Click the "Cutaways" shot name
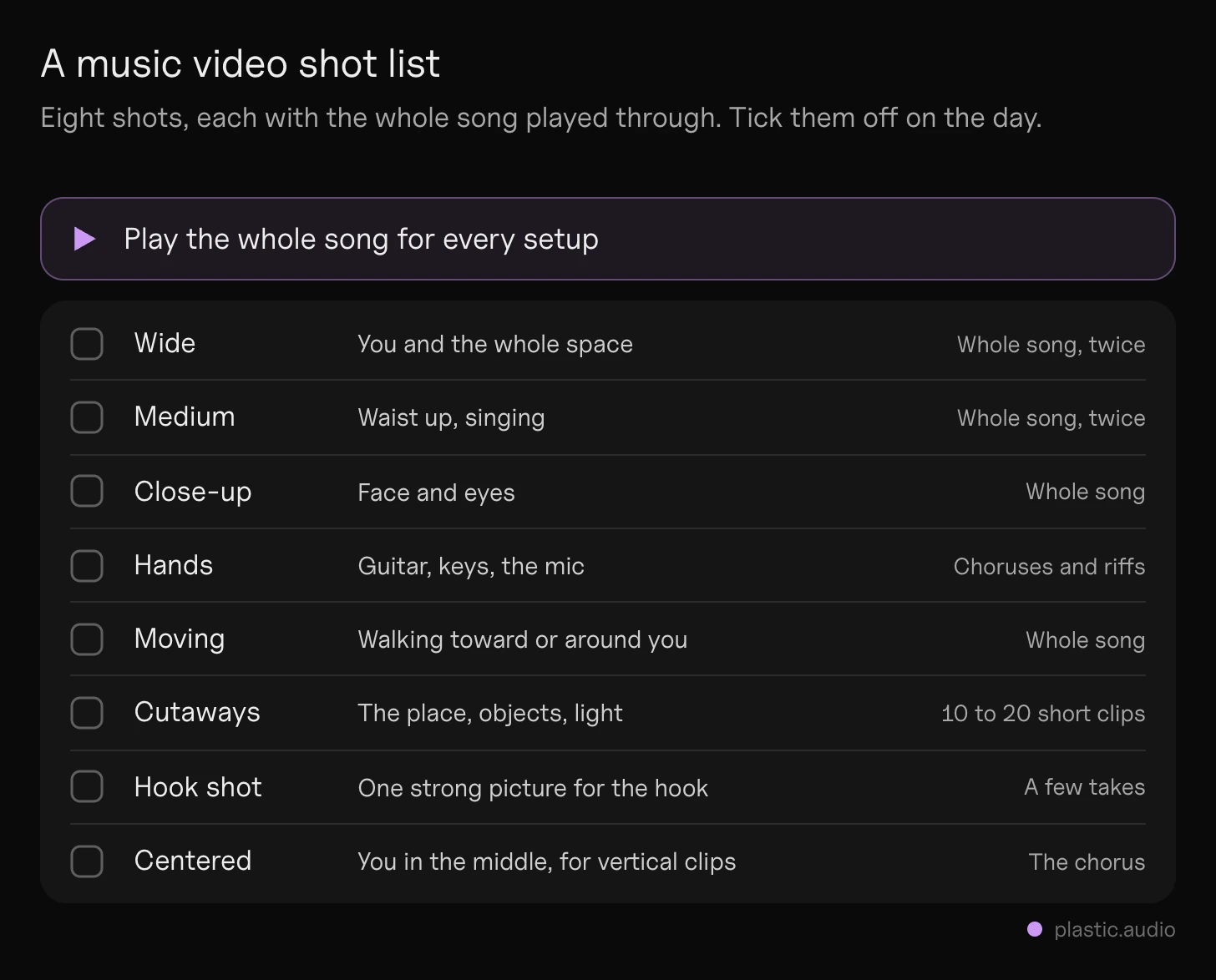Viewport: 1216px width, 980px height. (x=197, y=713)
